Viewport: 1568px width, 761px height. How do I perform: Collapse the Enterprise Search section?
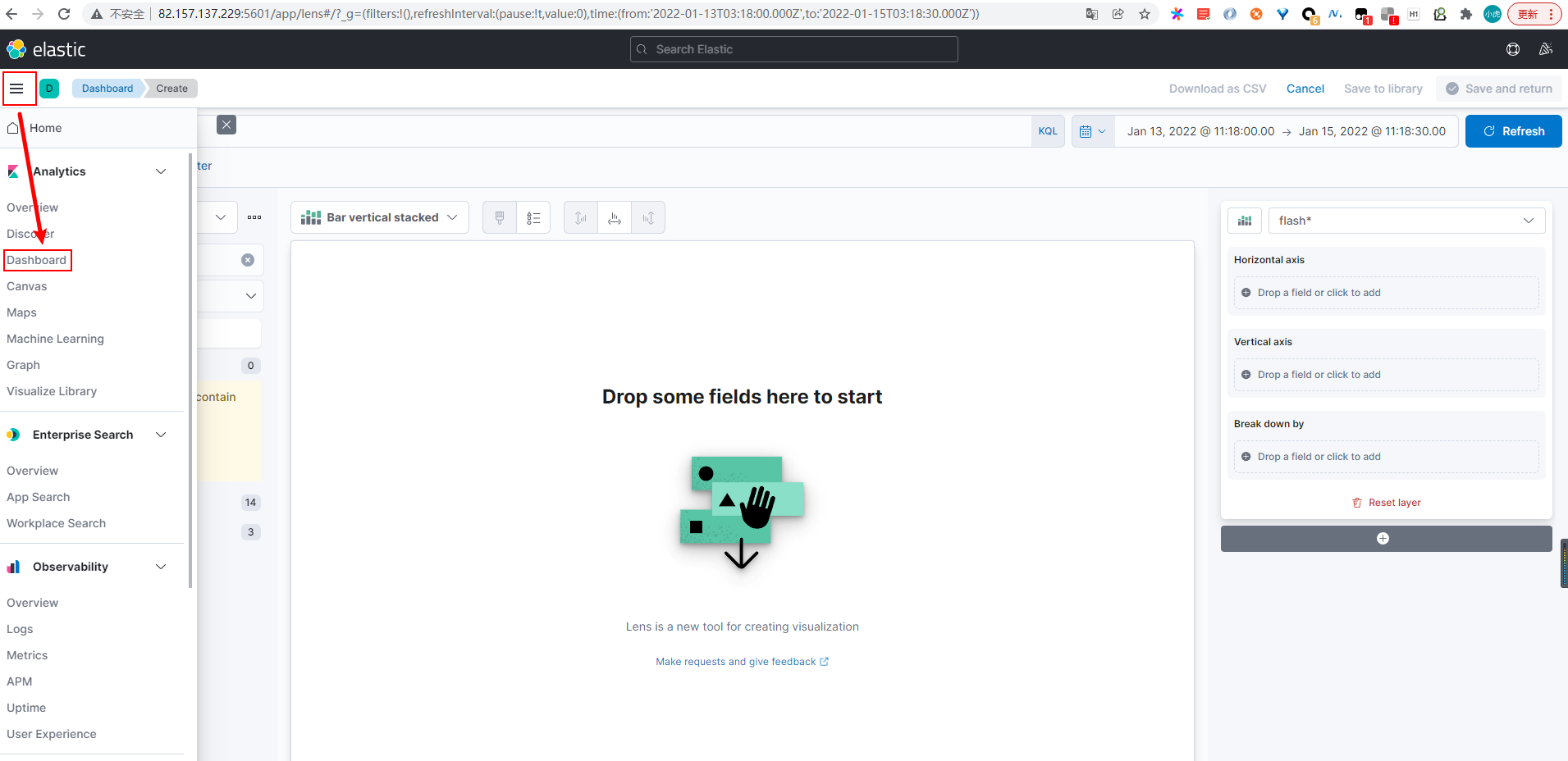pos(161,435)
